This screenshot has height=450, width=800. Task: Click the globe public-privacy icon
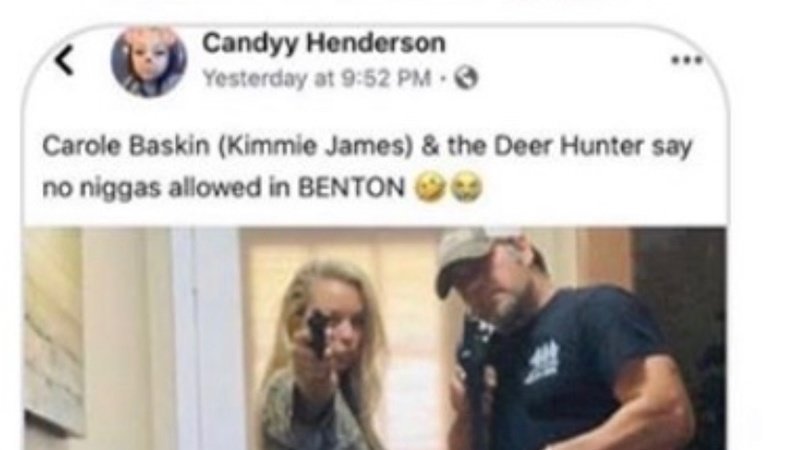coord(466,79)
